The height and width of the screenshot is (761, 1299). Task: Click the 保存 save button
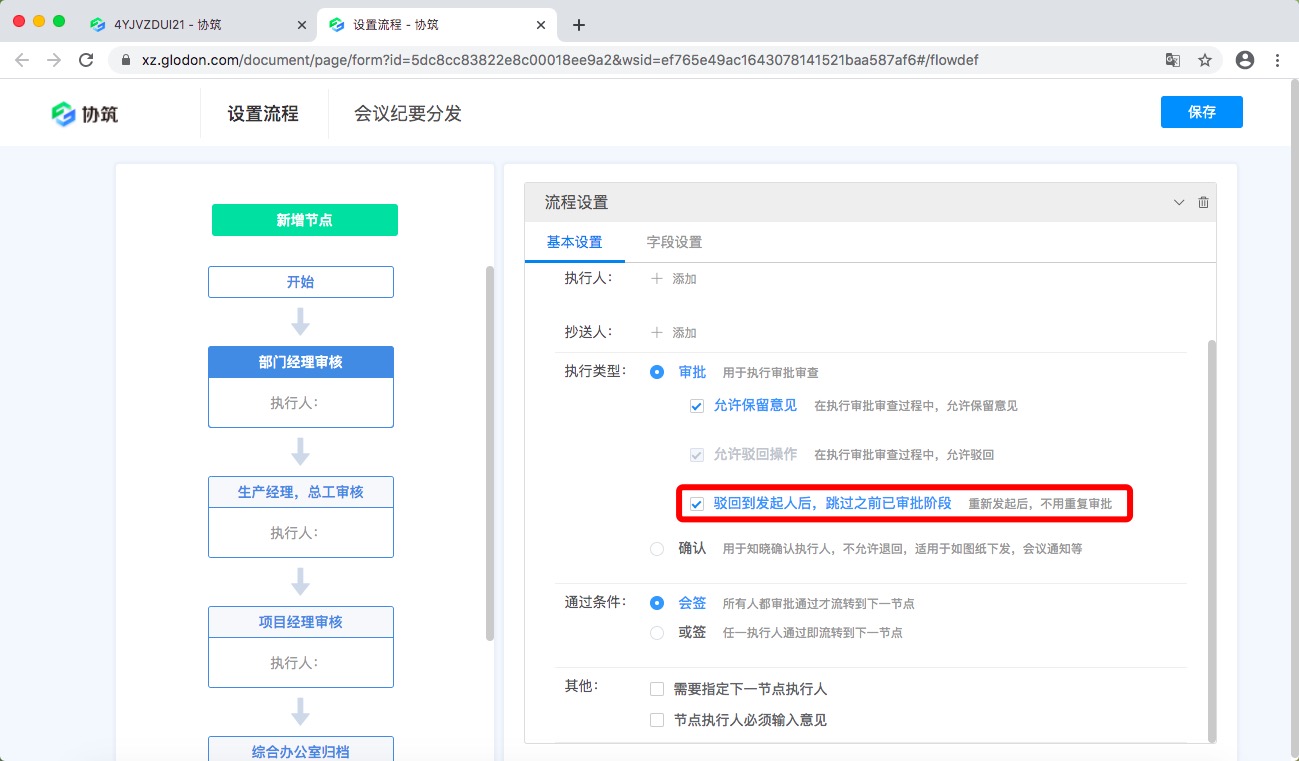1201,112
